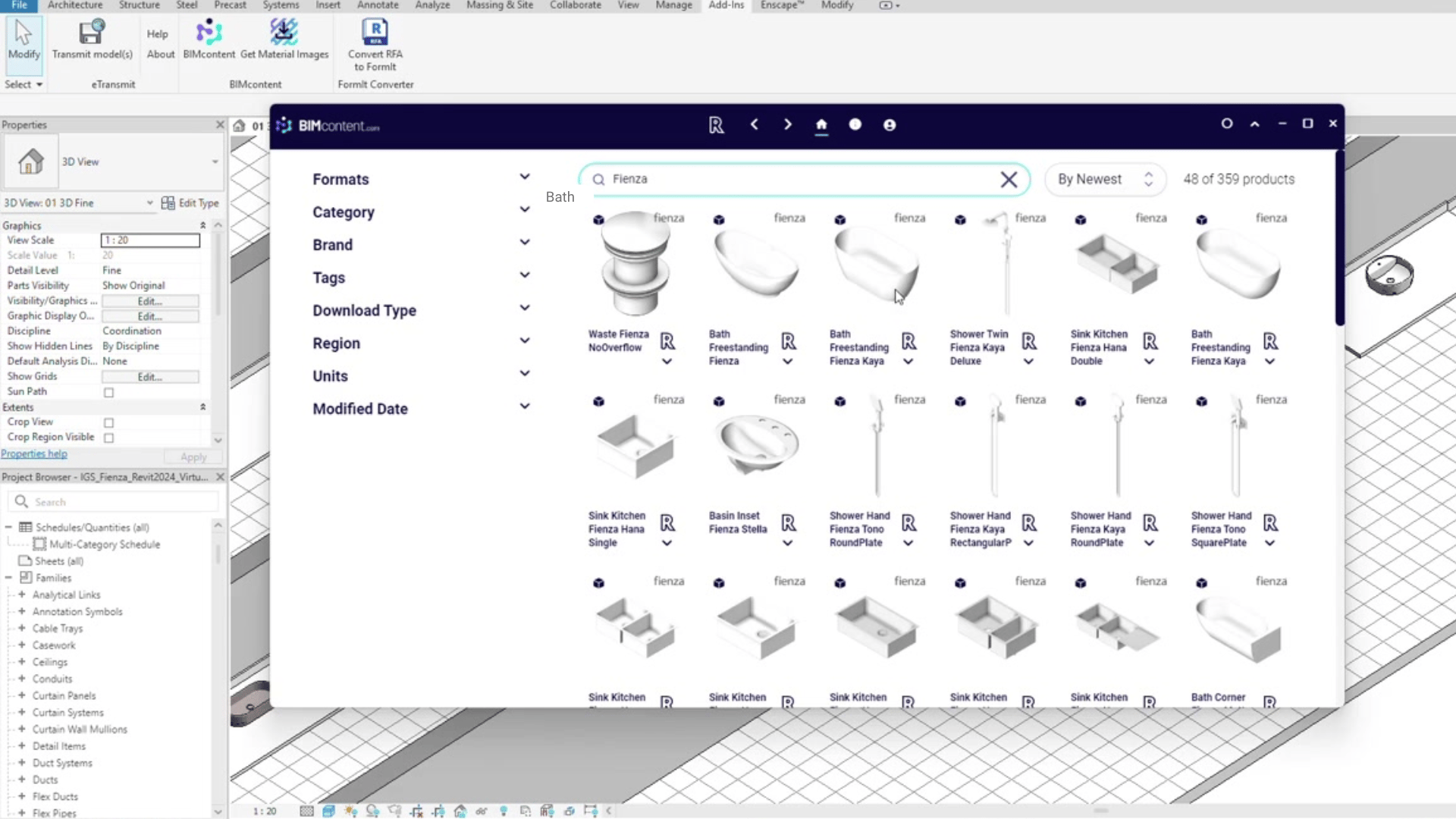This screenshot has width=1456, height=819.
Task: Click Revit icon for Sink Kitchen Fienza Hana Double
Action: [x=1150, y=341]
